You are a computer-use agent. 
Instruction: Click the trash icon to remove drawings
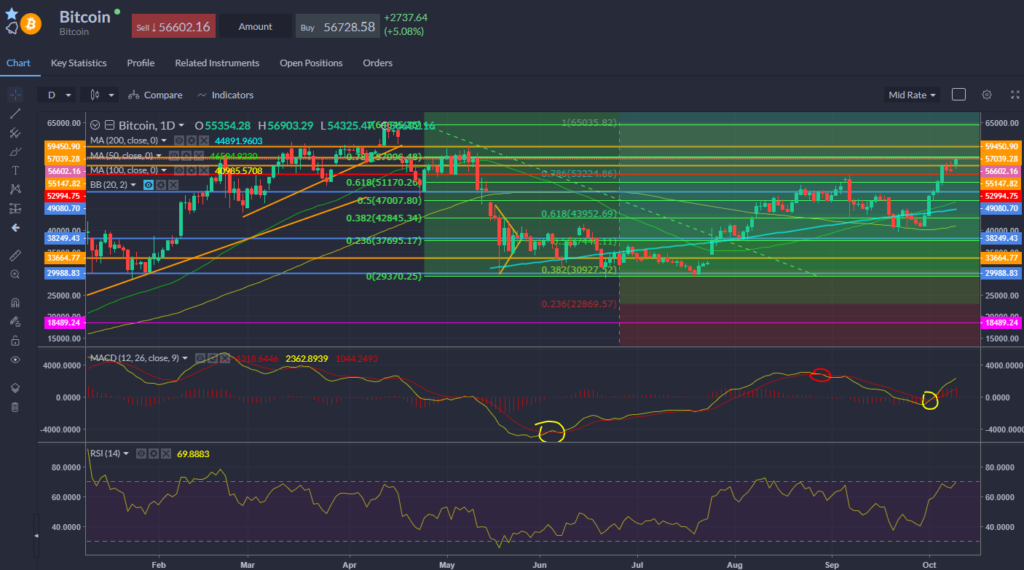pos(15,407)
